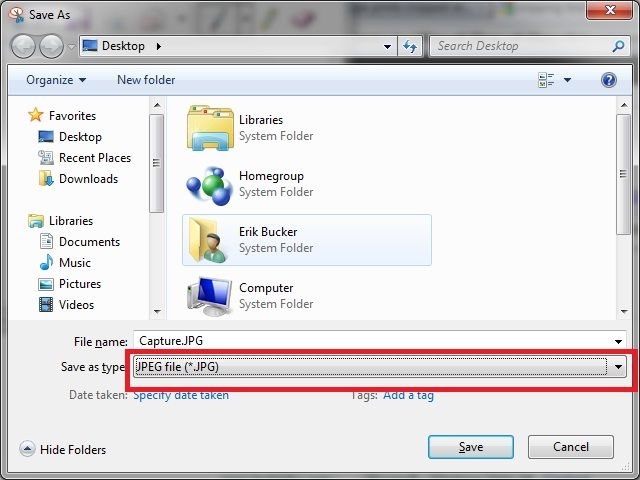The image size is (640, 480).
Task: Click the file list scrollbar thumb
Action: point(623,174)
